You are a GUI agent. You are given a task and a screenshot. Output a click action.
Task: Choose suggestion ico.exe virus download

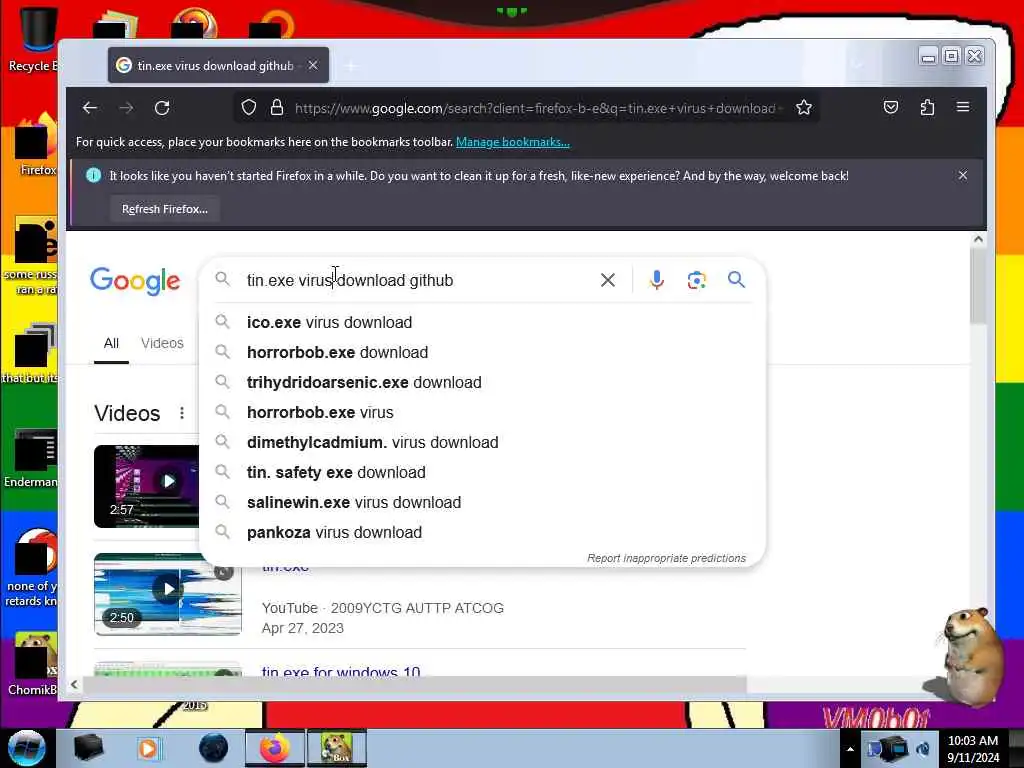[481, 323]
